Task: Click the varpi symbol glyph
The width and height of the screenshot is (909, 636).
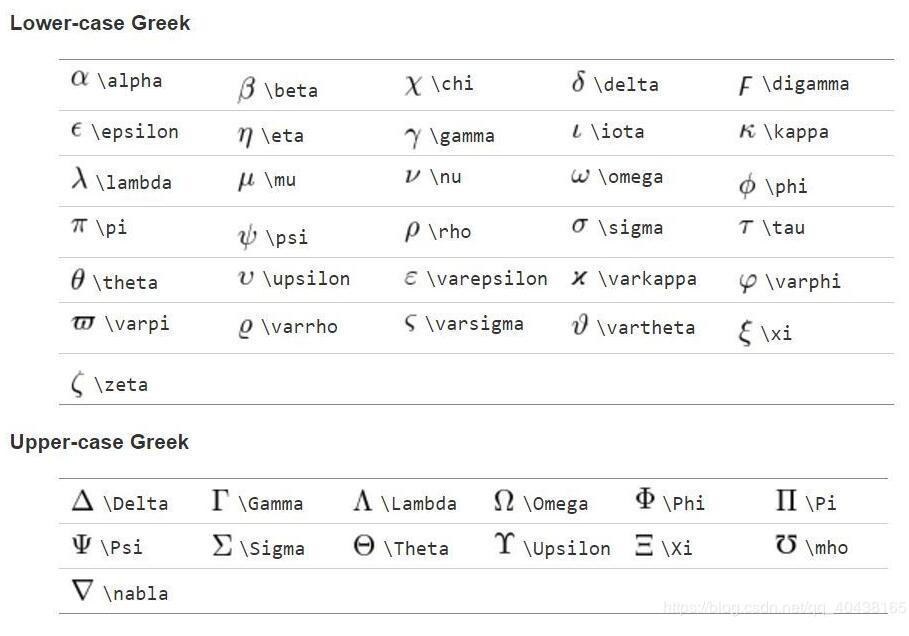Action: pyautogui.click(x=83, y=322)
